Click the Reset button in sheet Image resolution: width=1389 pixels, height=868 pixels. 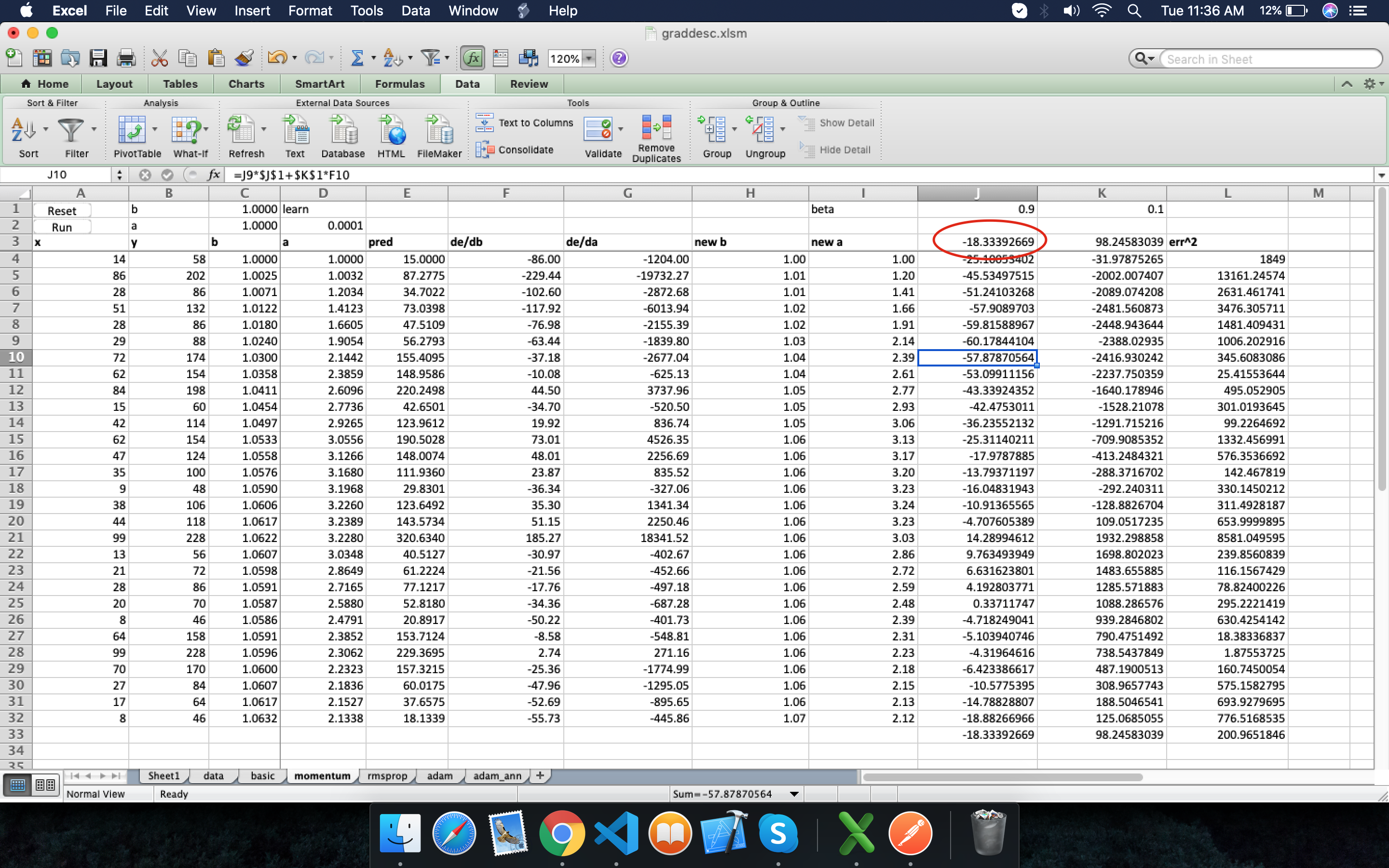coord(62,211)
